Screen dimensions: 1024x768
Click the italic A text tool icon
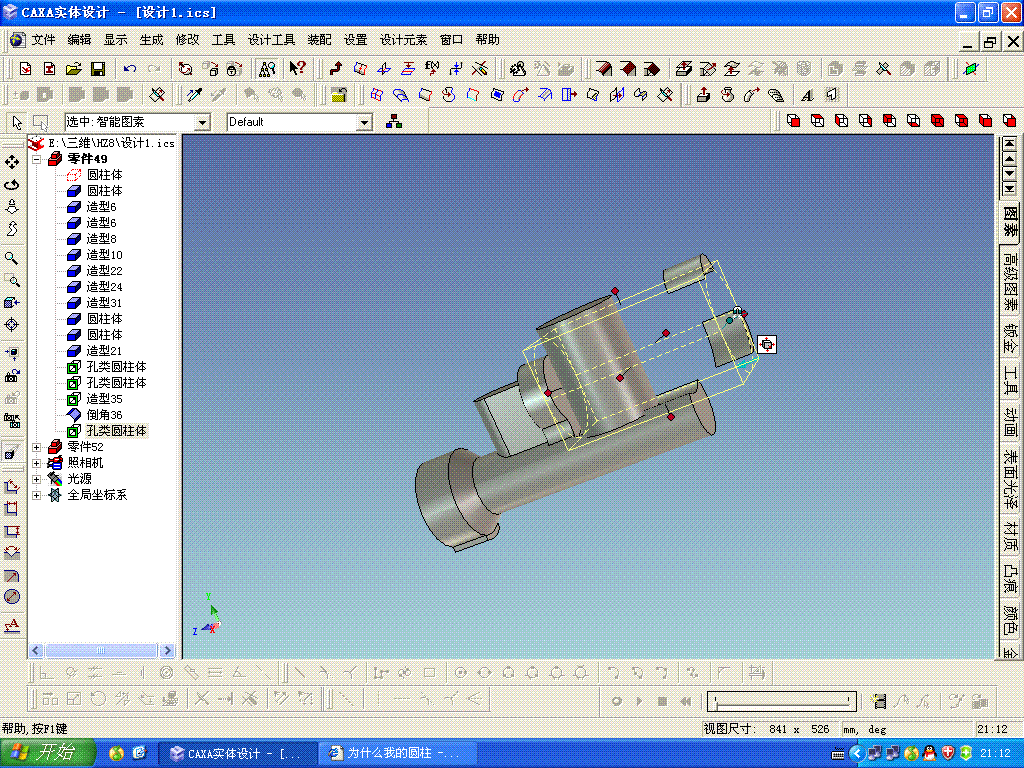(807, 95)
